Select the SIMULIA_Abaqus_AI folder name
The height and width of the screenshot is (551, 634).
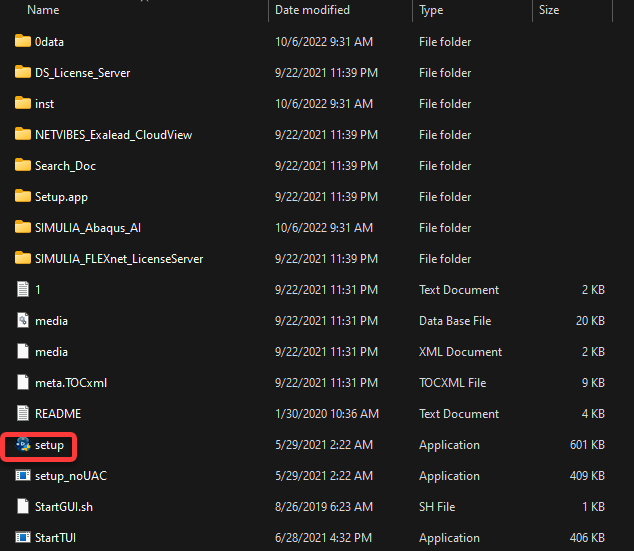(88, 228)
